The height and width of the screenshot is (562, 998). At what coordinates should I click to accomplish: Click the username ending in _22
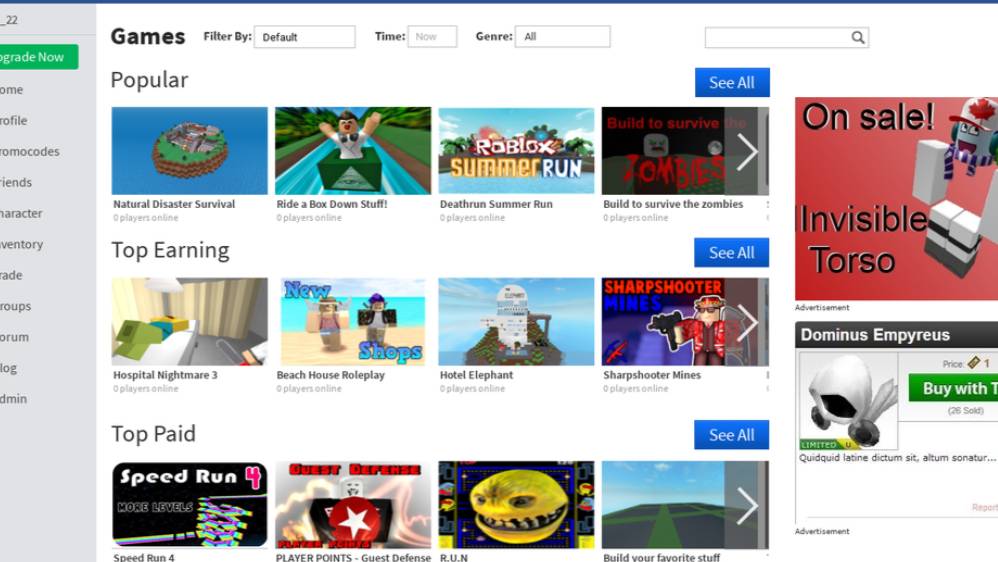click(x=9, y=20)
